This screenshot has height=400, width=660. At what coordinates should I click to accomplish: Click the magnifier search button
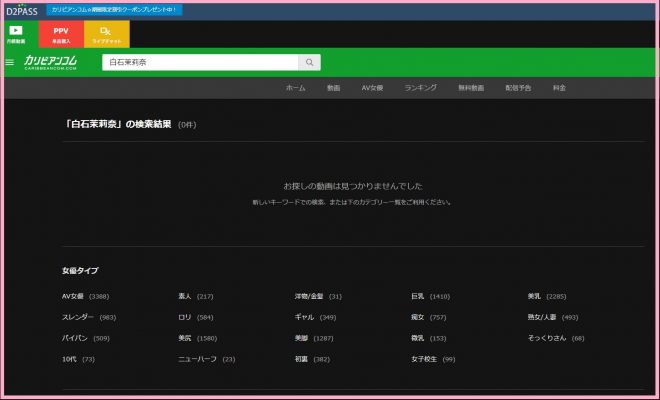pyautogui.click(x=309, y=62)
